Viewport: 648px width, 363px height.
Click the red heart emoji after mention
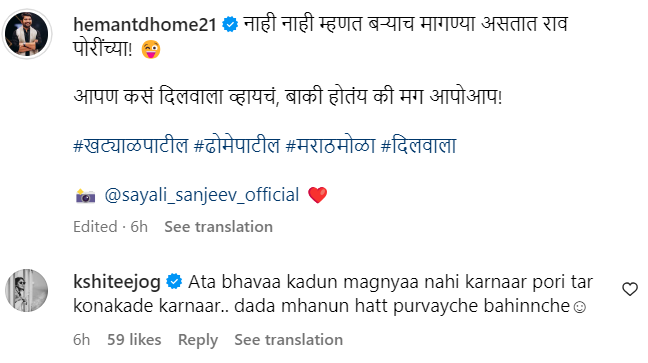pyautogui.click(x=317, y=195)
